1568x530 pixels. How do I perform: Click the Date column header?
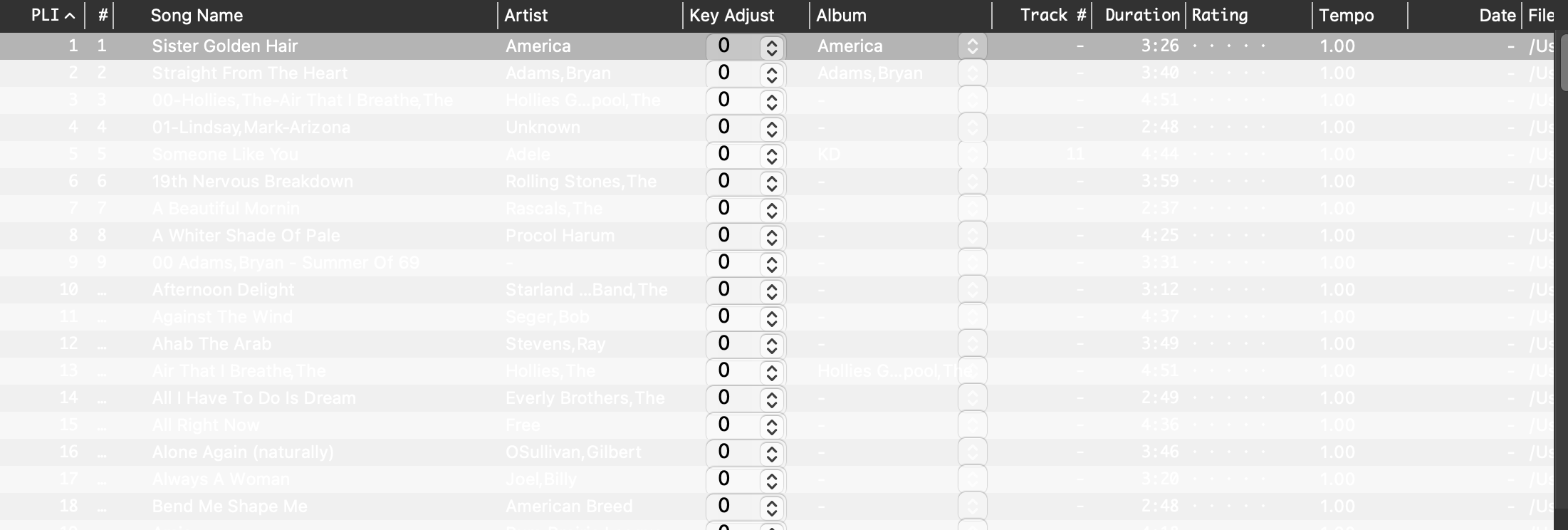pyautogui.click(x=1496, y=16)
